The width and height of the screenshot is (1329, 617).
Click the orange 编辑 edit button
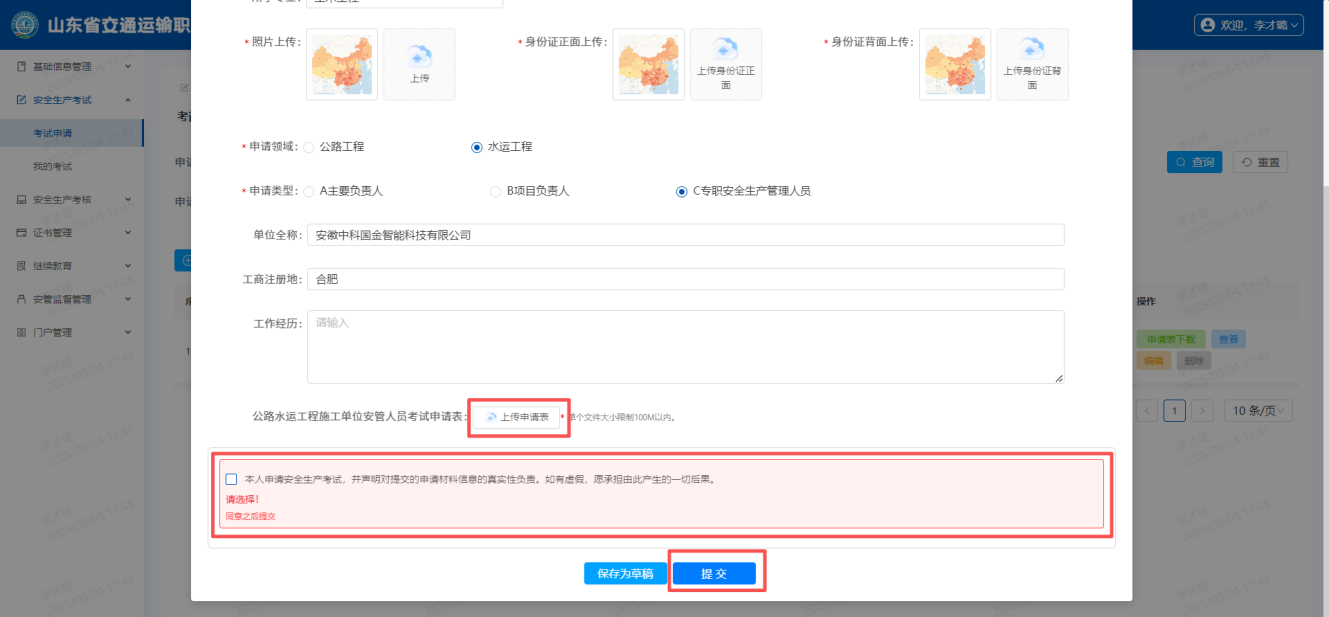click(1153, 361)
